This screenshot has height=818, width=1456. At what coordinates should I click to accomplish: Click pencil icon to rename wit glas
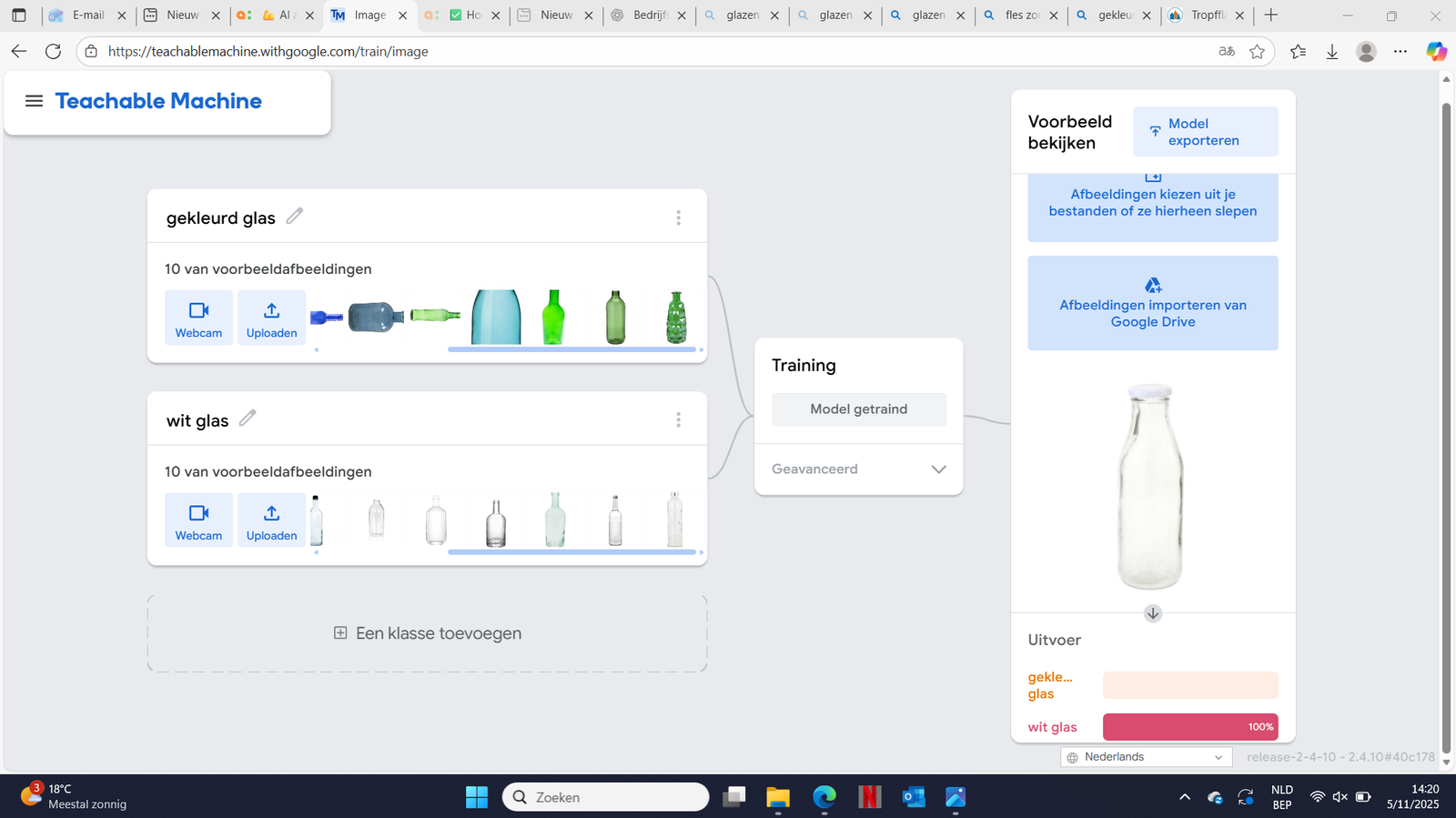click(248, 419)
